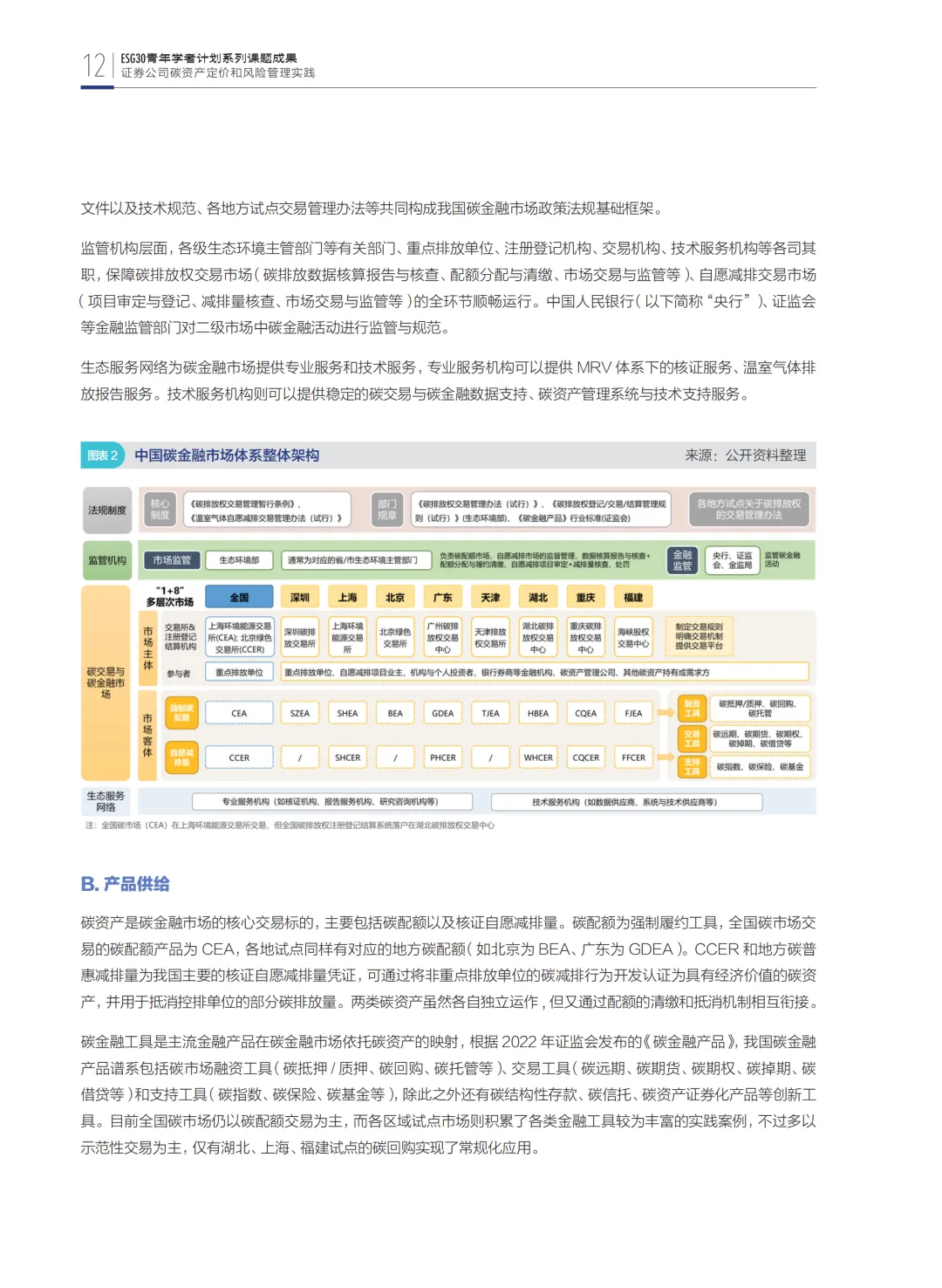This screenshot has width=942, height=1288.
Task: Click the 强制碳配额 orange label
Action: 181,713
